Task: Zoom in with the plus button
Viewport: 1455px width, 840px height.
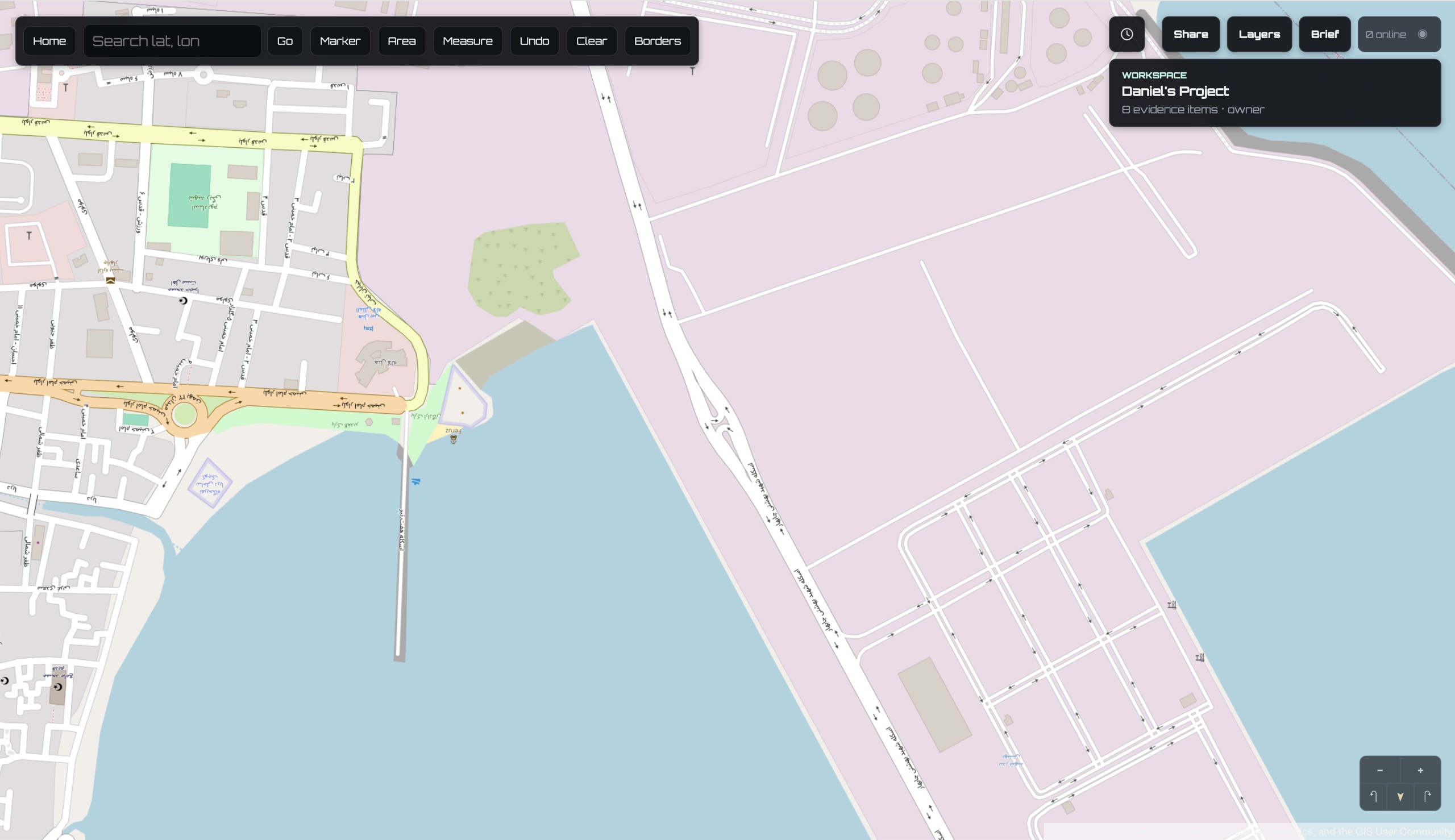Action: 1420,770
